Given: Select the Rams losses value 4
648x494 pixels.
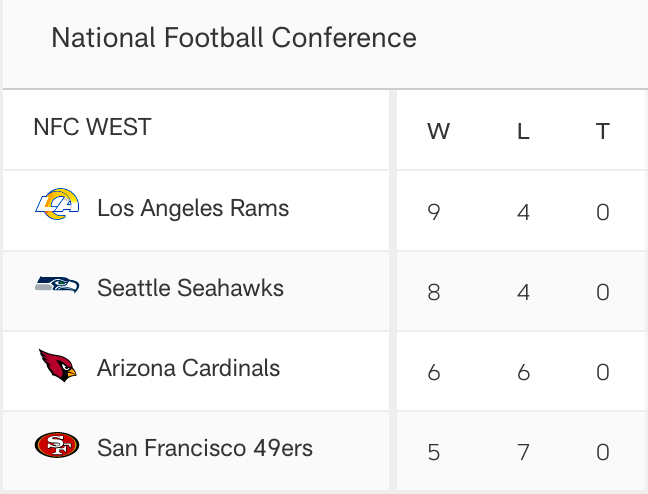Looking at the screenshot, I should pyautogui.click(x=523, y=212).
